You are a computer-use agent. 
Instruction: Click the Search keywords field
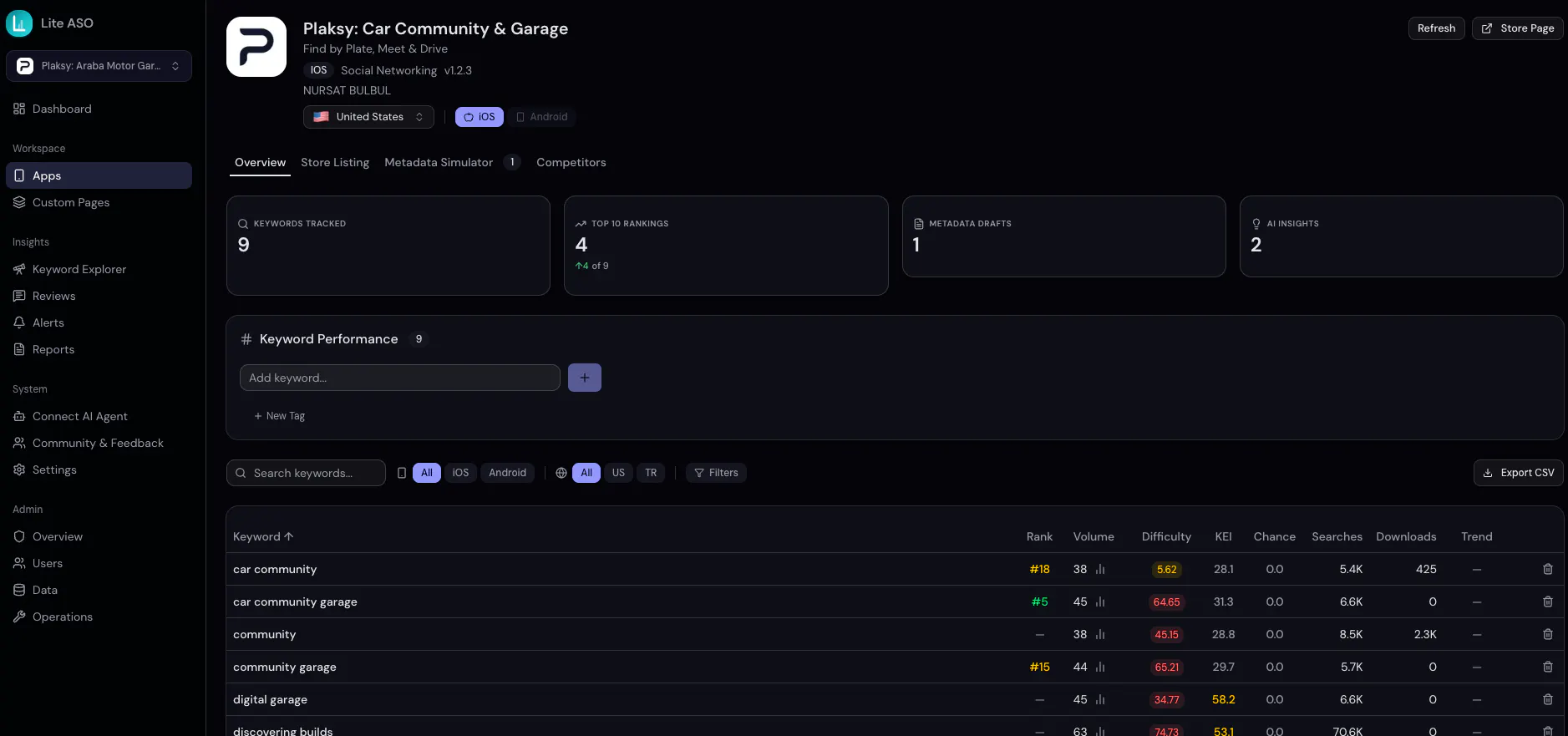306,473
